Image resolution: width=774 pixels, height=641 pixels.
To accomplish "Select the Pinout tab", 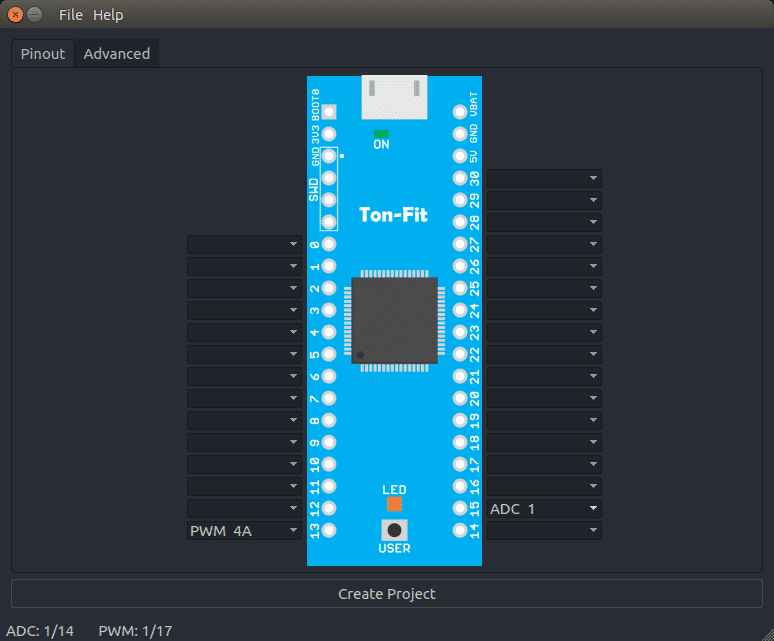I will click(43, 54).
